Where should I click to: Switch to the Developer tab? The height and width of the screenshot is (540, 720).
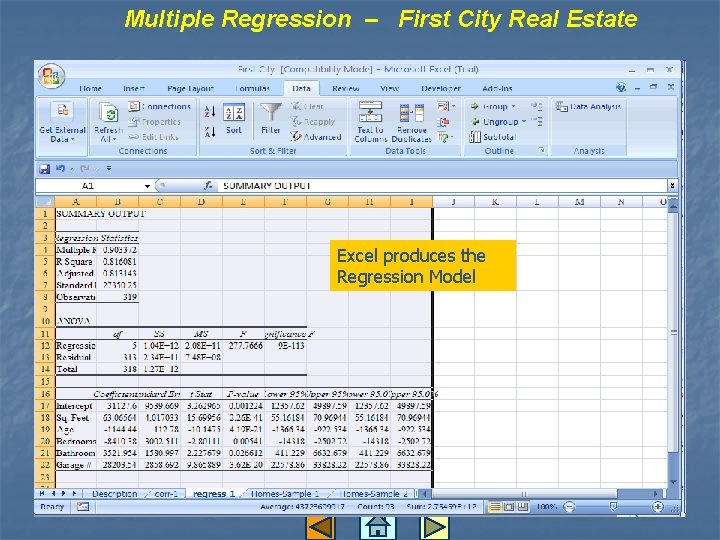pyautogui.click(x=441, y=88)
